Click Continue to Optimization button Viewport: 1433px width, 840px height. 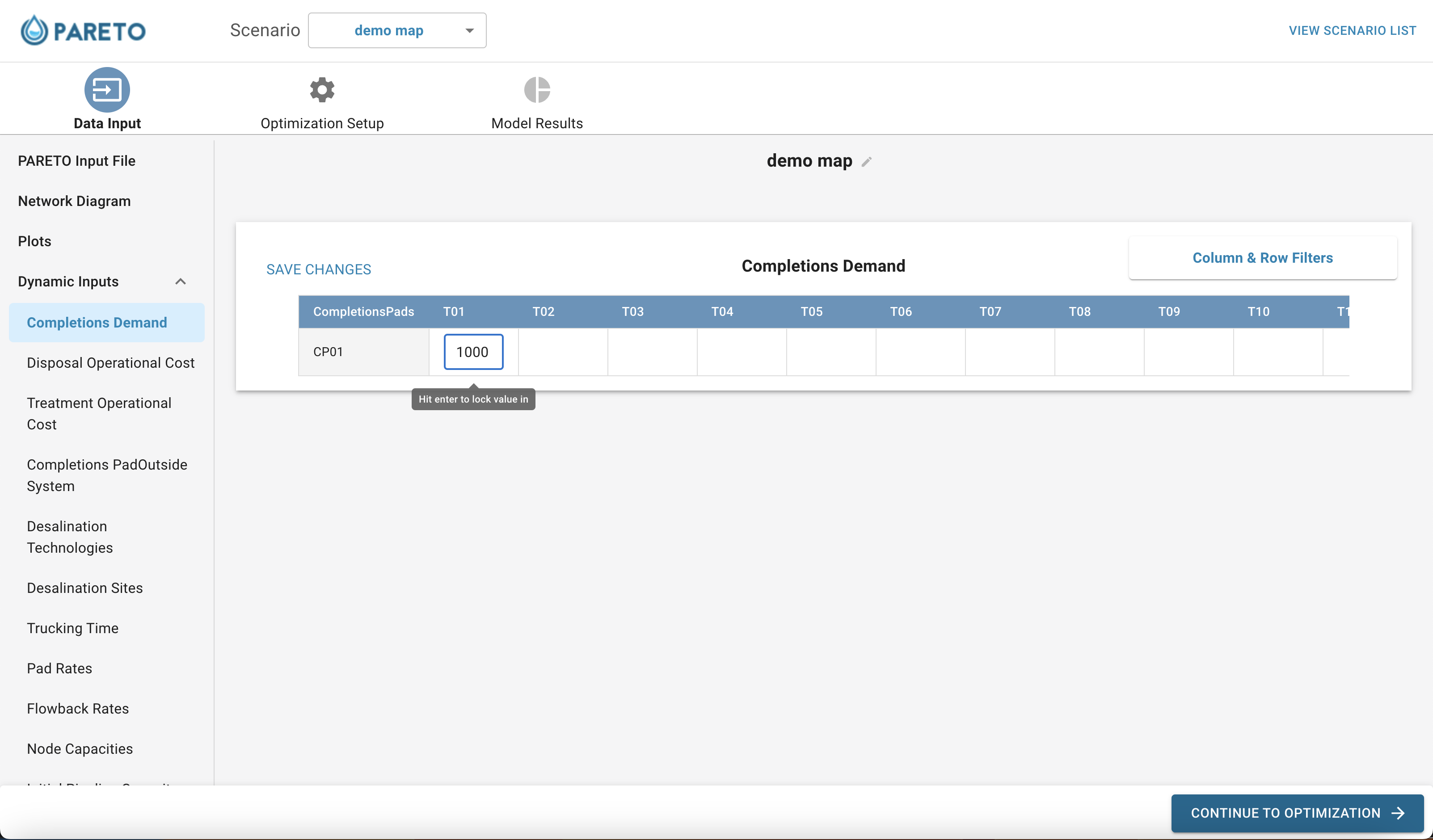pyautogui.click(x=1297, y=813)
